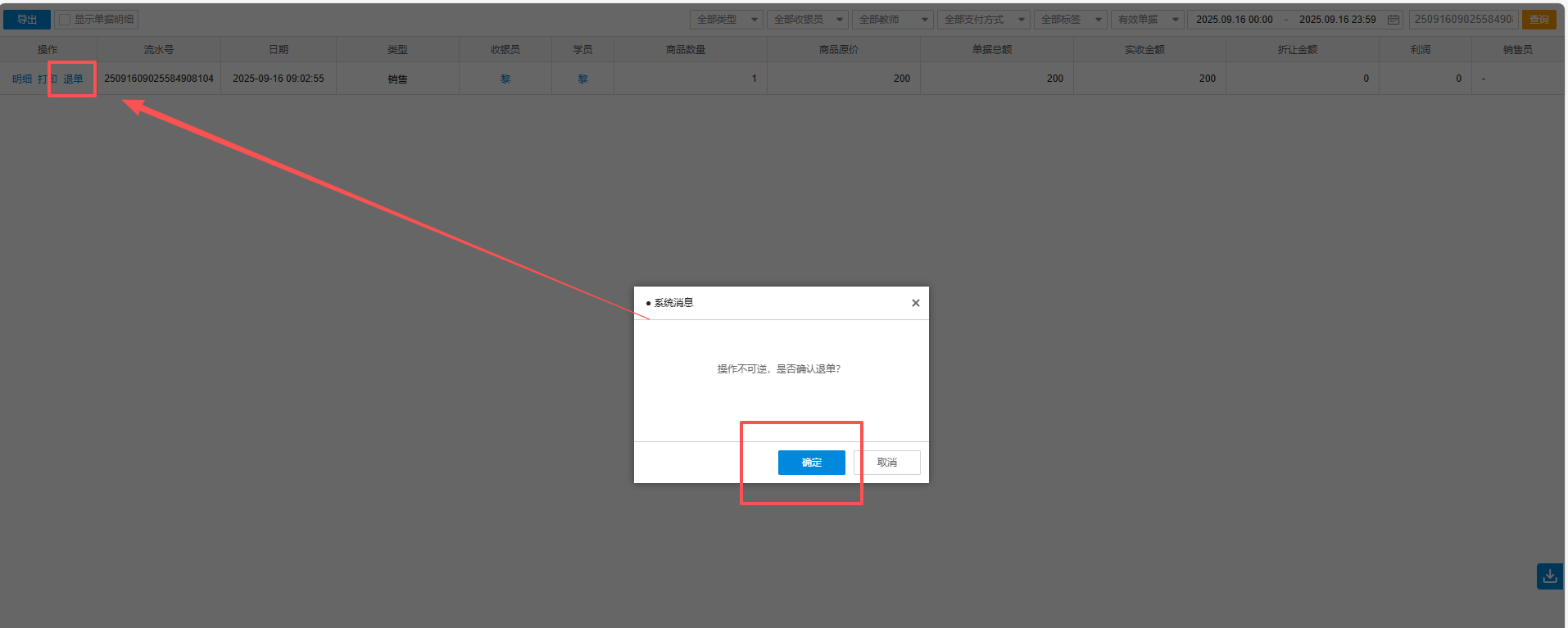Image resolution: width=1568 pixels, height=628 pixels.
Task: Click the orange 查询 search button
Action: coord(1539,20)
